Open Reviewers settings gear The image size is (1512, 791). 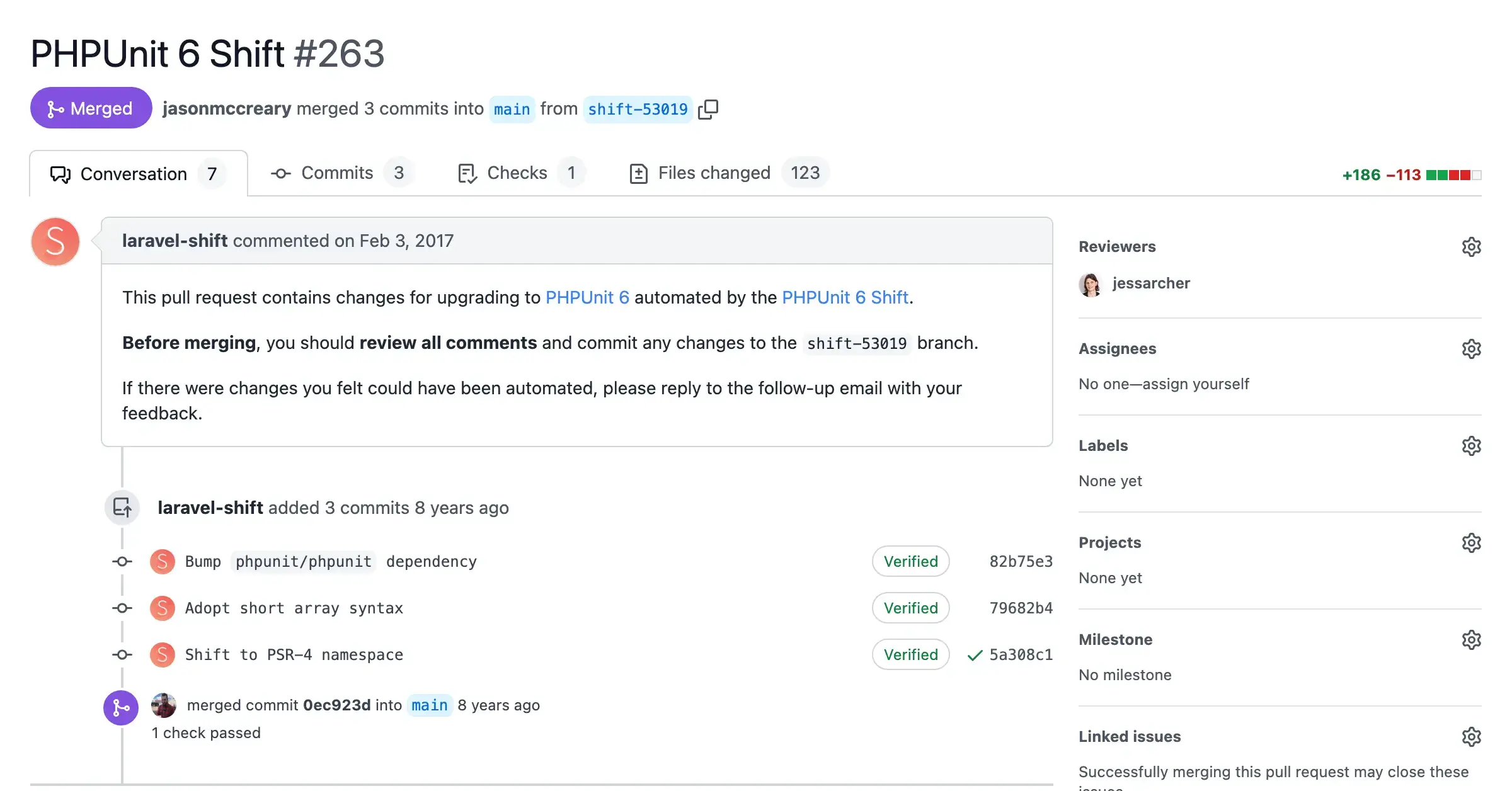point(1472,246)
